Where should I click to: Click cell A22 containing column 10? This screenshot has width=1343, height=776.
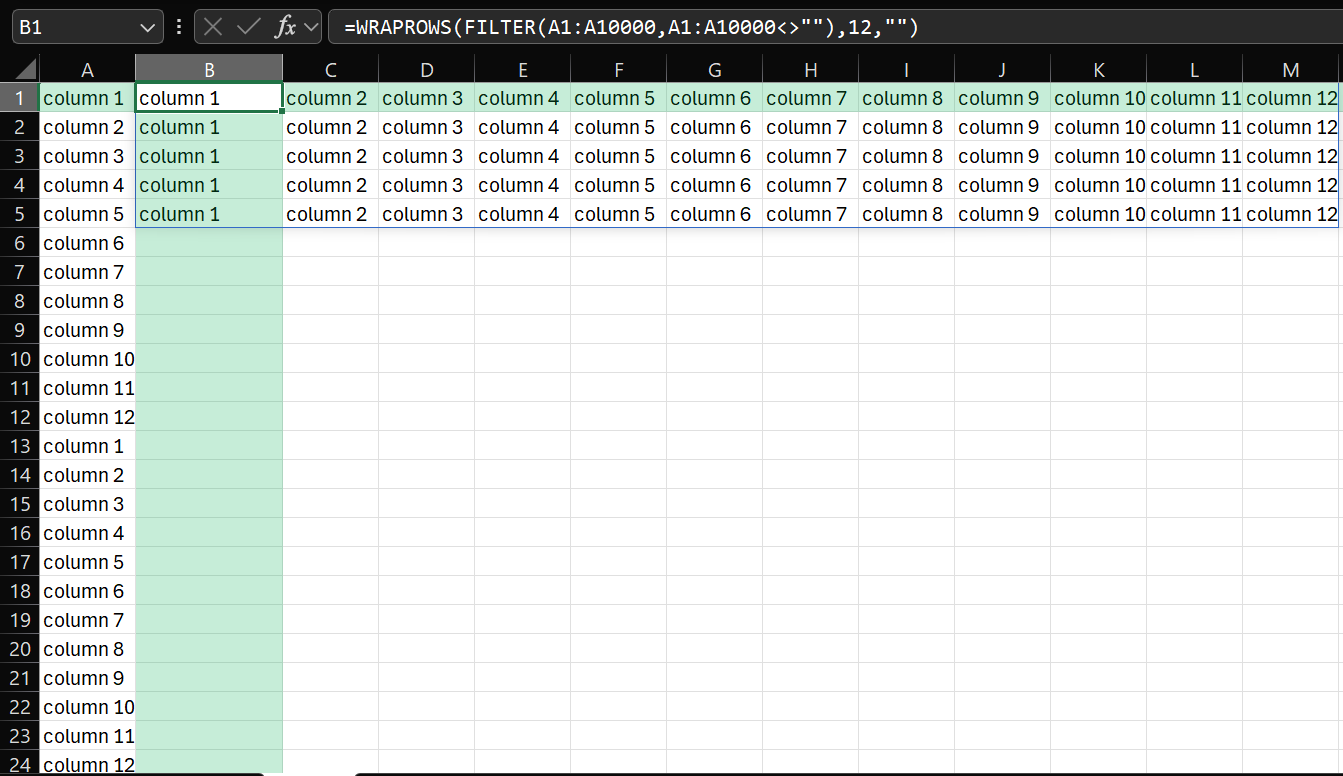(88, 707)
